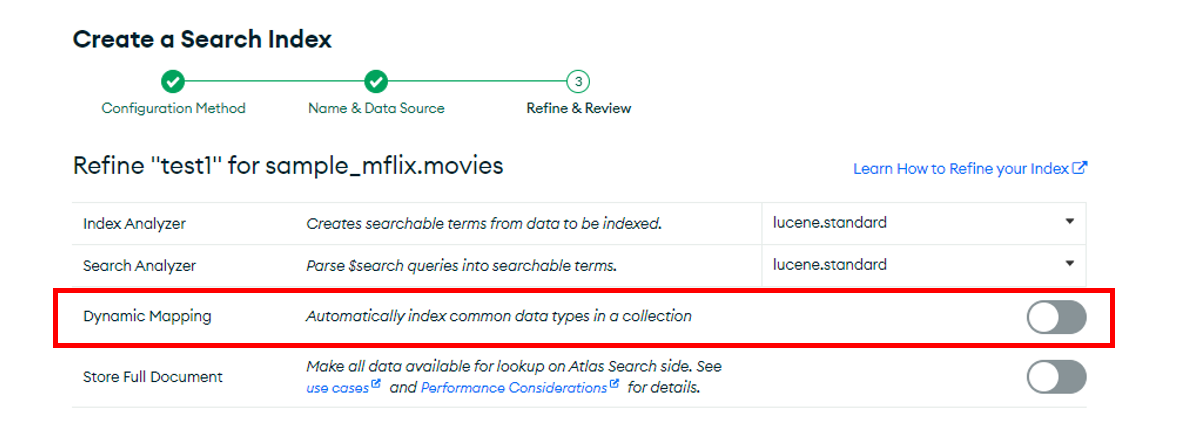Open Index Analyzer lucene.standard dropdown

[x=924, y=223]
